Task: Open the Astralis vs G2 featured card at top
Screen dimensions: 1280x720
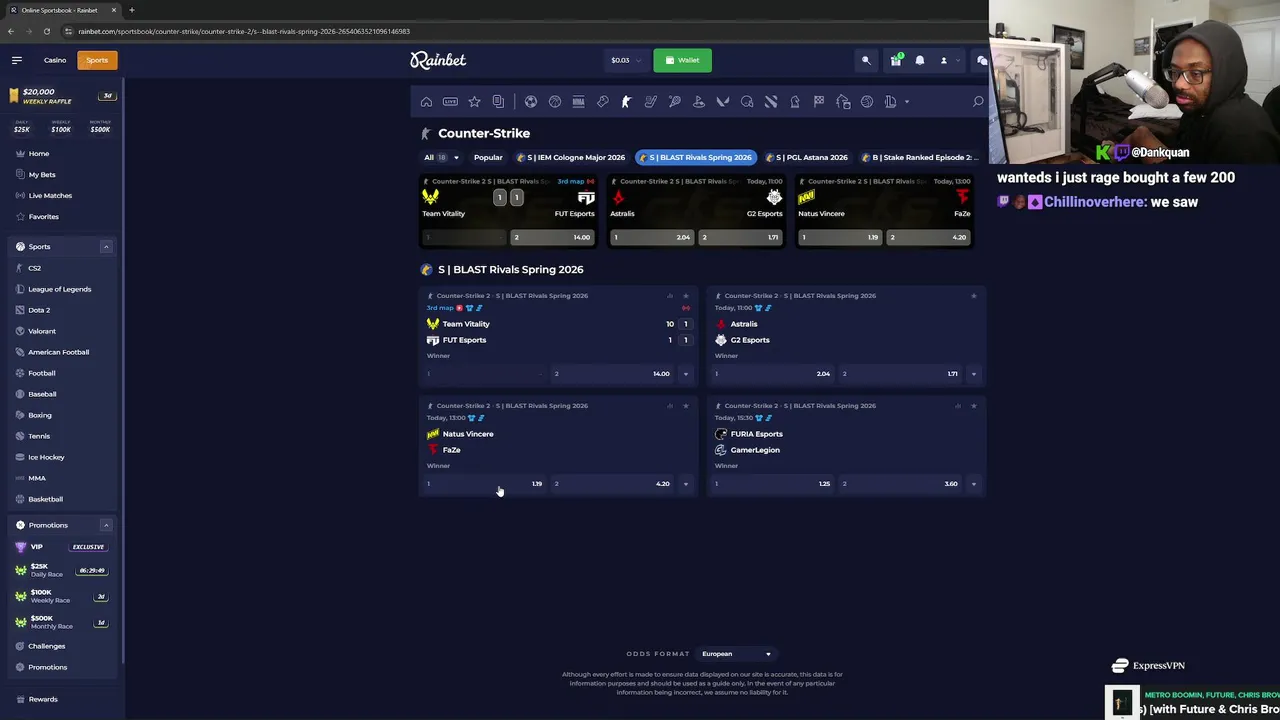Action: (x=696, y=211)
